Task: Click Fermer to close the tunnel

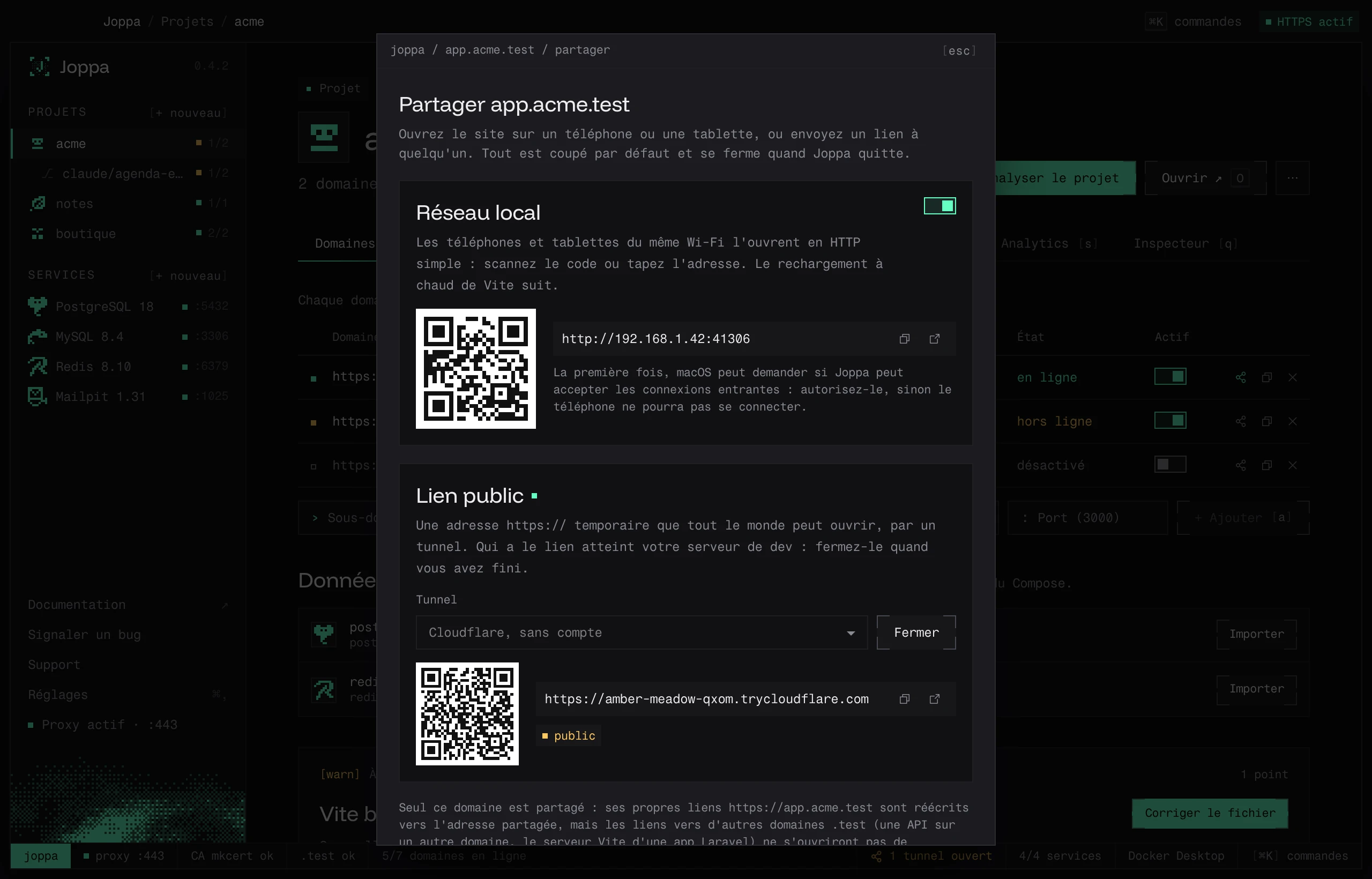Action: pyautogui.click(x=916, y=633)
